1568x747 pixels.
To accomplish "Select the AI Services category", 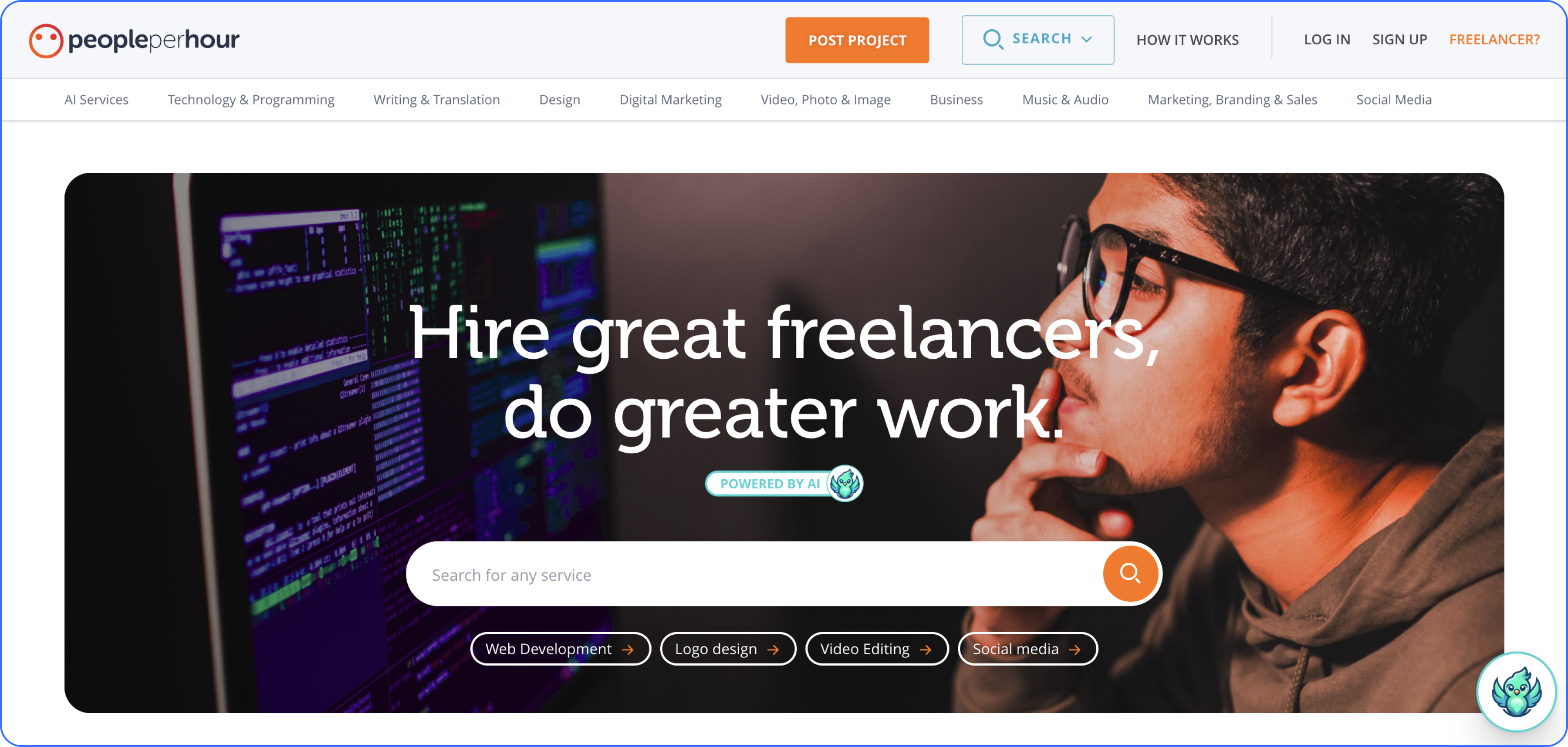I will click(x=96, y=100).
